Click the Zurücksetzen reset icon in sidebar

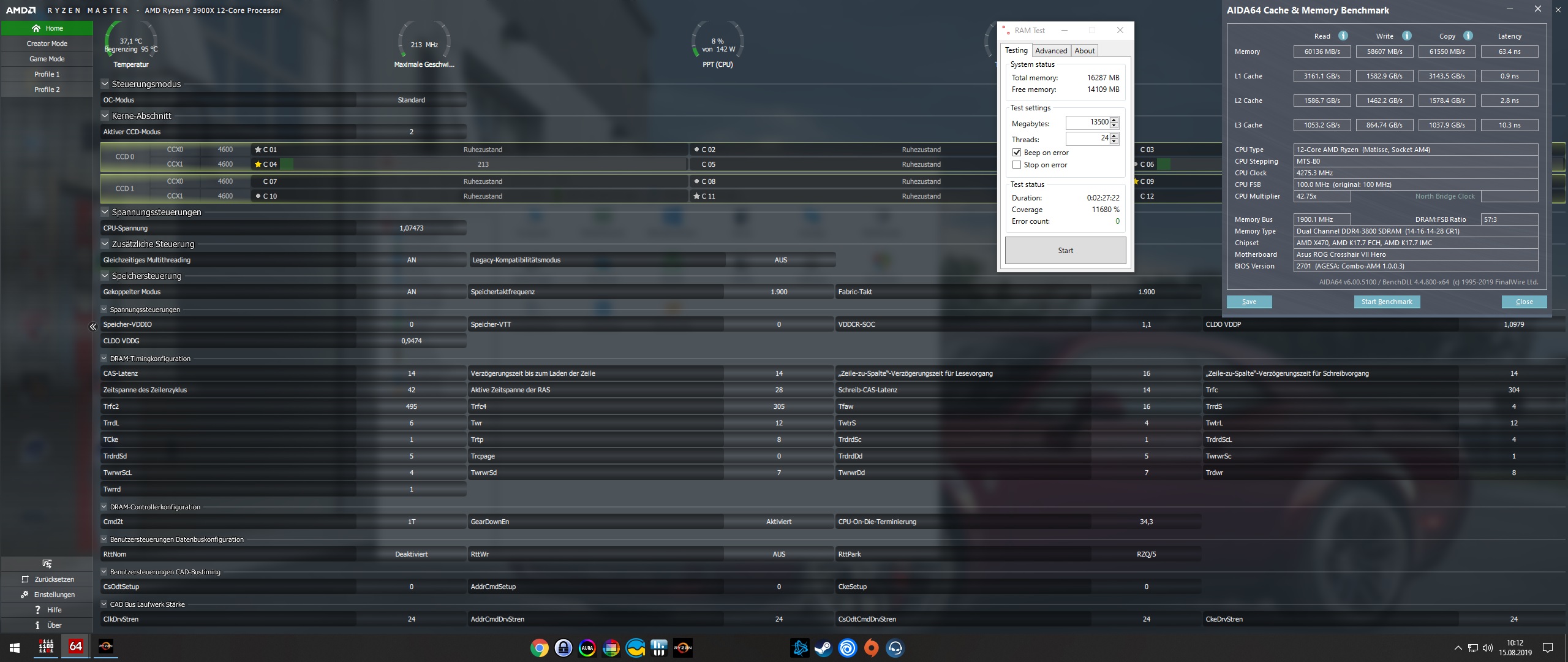[x=25, y=579]
